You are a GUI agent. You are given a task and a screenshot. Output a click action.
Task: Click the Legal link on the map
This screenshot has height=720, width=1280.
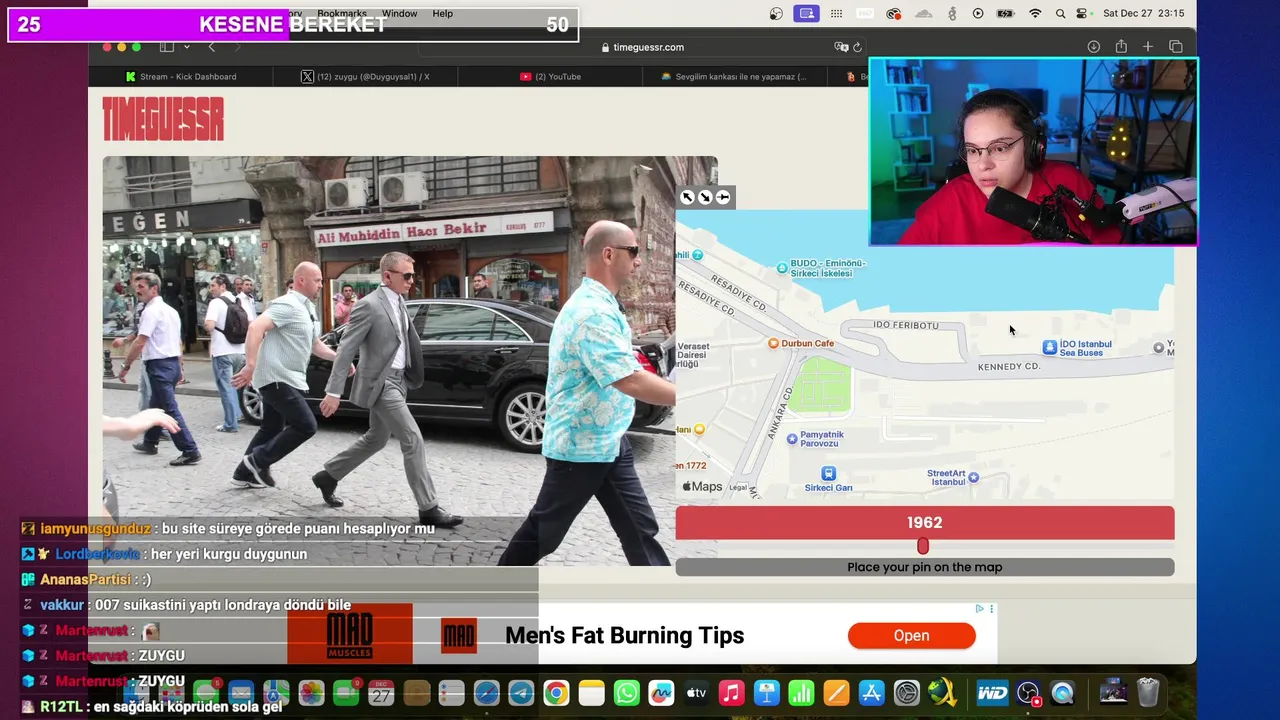pyautogui.click(x=738, y=488)
